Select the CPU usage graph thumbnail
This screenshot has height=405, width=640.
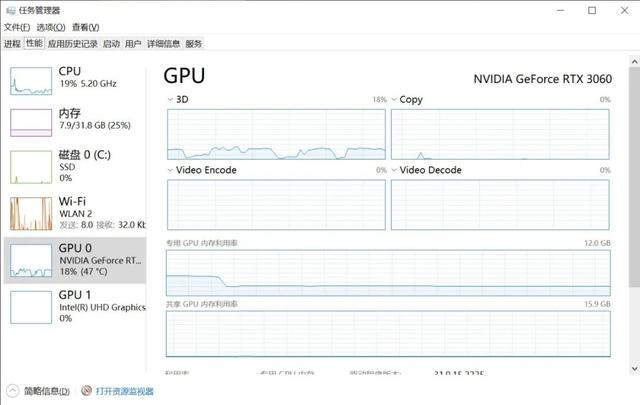pyautogui.click(x=30, y=82)
